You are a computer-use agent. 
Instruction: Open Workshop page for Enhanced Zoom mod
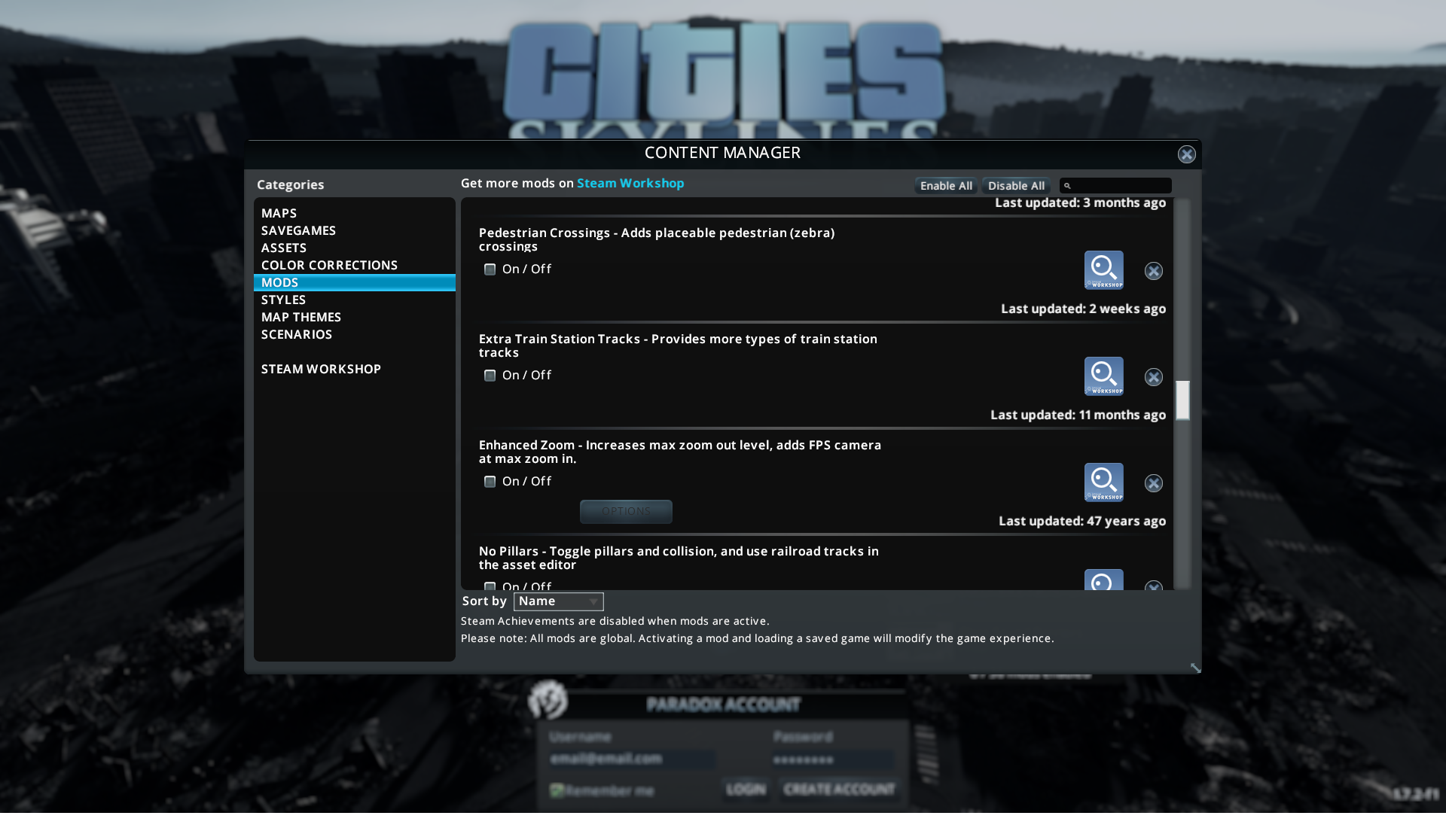point(1103,482)
